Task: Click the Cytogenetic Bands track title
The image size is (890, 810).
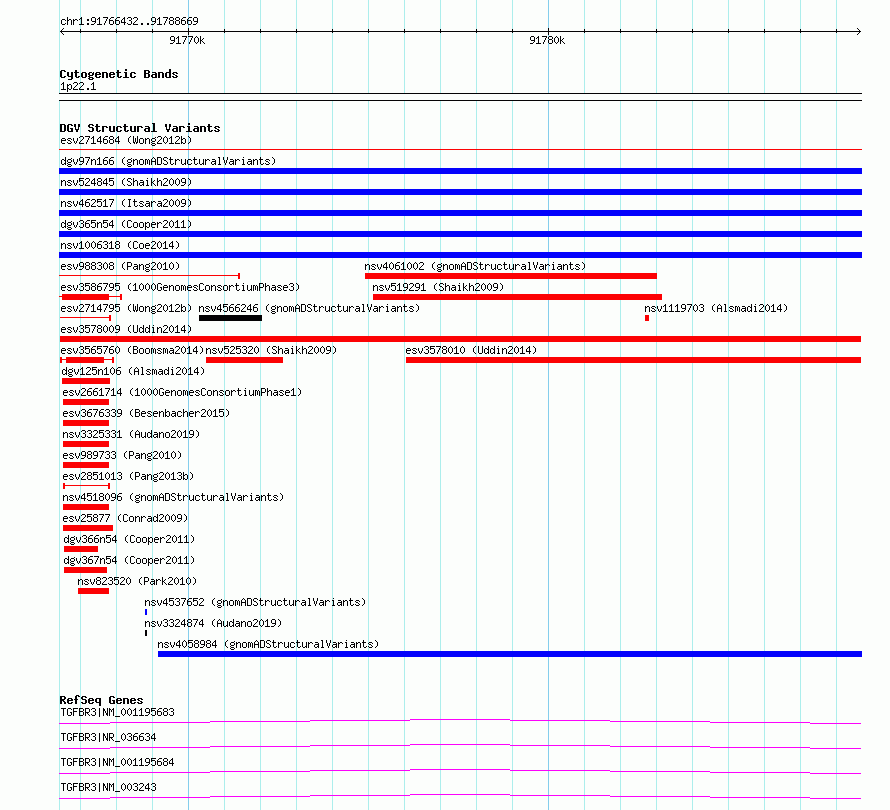Action: [119, 74]
